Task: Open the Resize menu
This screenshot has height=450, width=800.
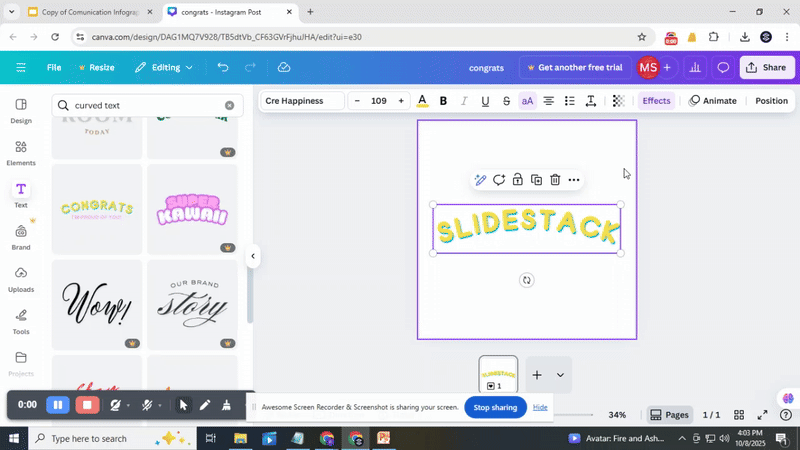Action: 95,68
